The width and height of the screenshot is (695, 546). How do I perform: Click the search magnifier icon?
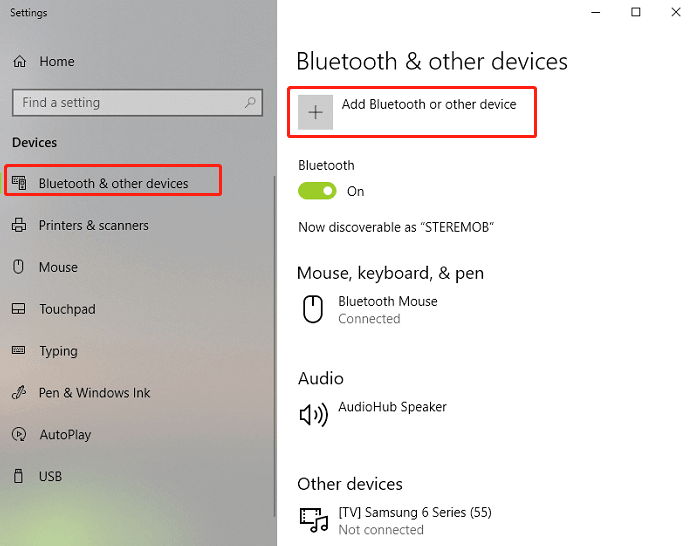tap(250, 102)
